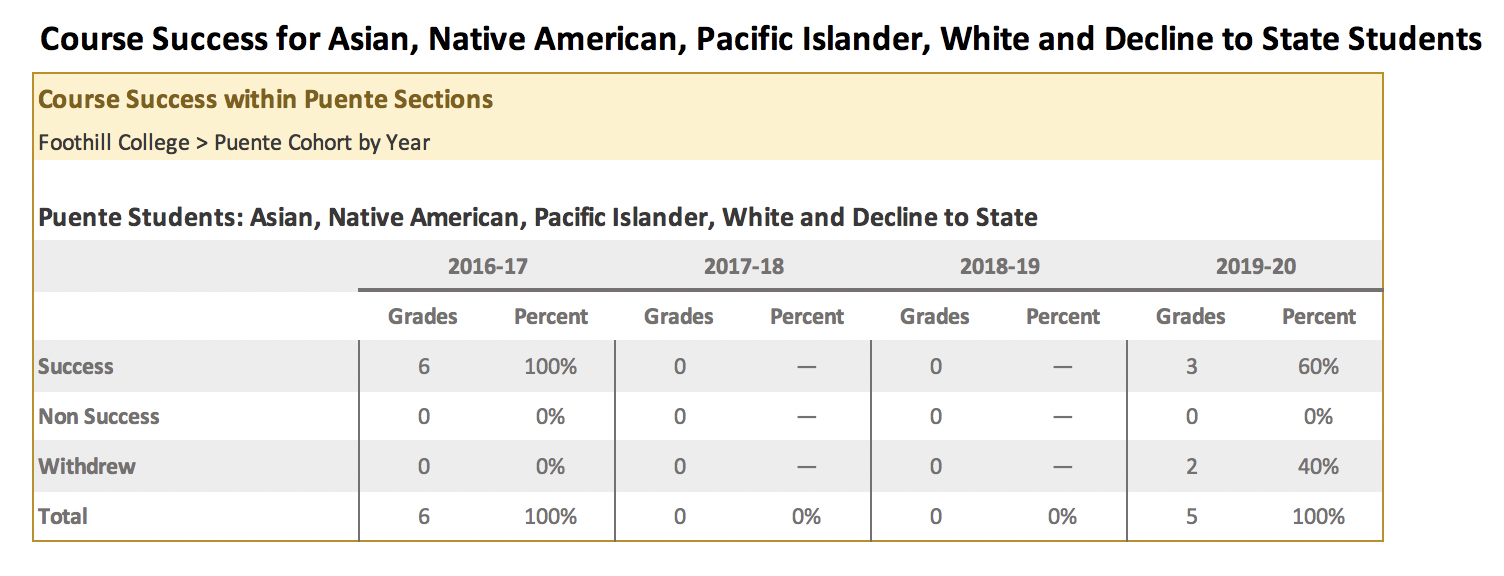Select the 2019-20 column header

coord(1255,266)
